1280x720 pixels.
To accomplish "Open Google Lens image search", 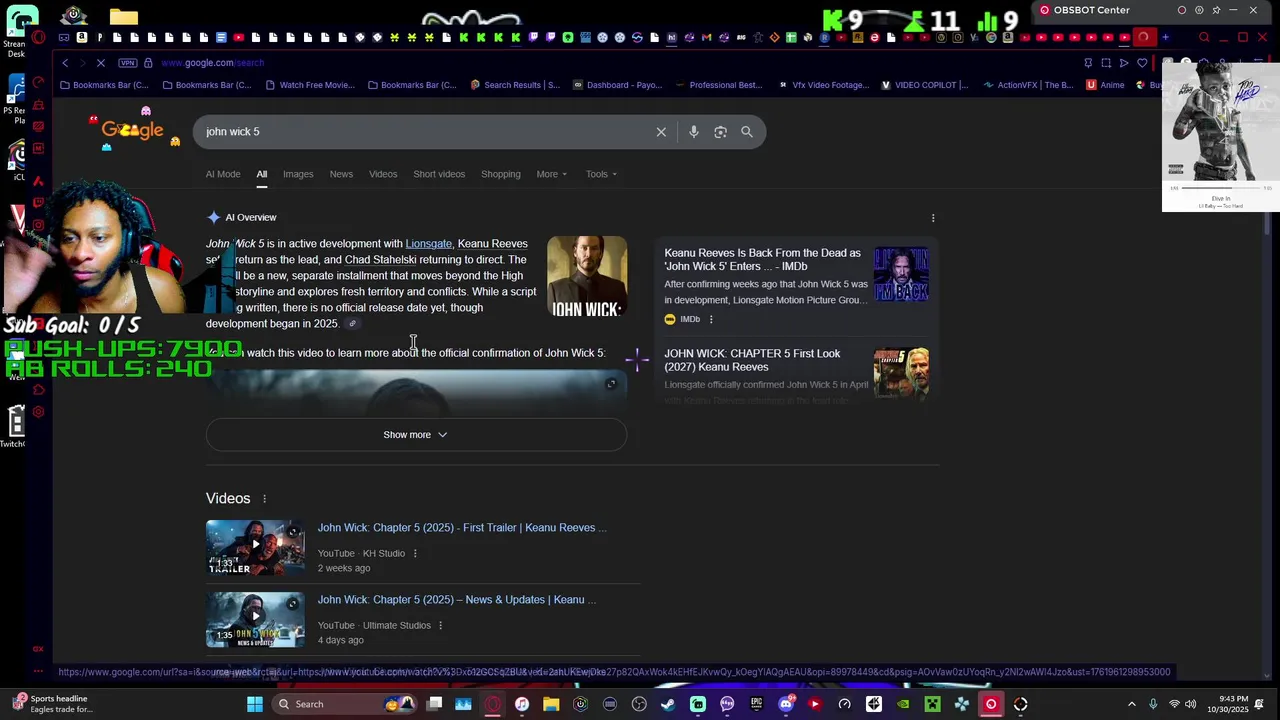I will [x=720, y=132].
